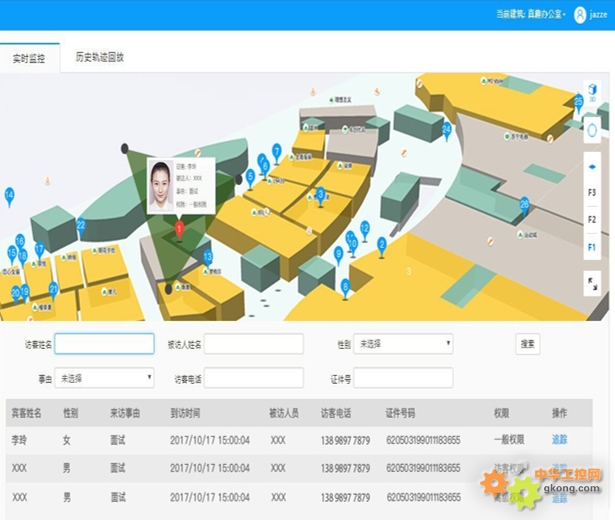Open the 事由 reason dropdown

[104, 378]
